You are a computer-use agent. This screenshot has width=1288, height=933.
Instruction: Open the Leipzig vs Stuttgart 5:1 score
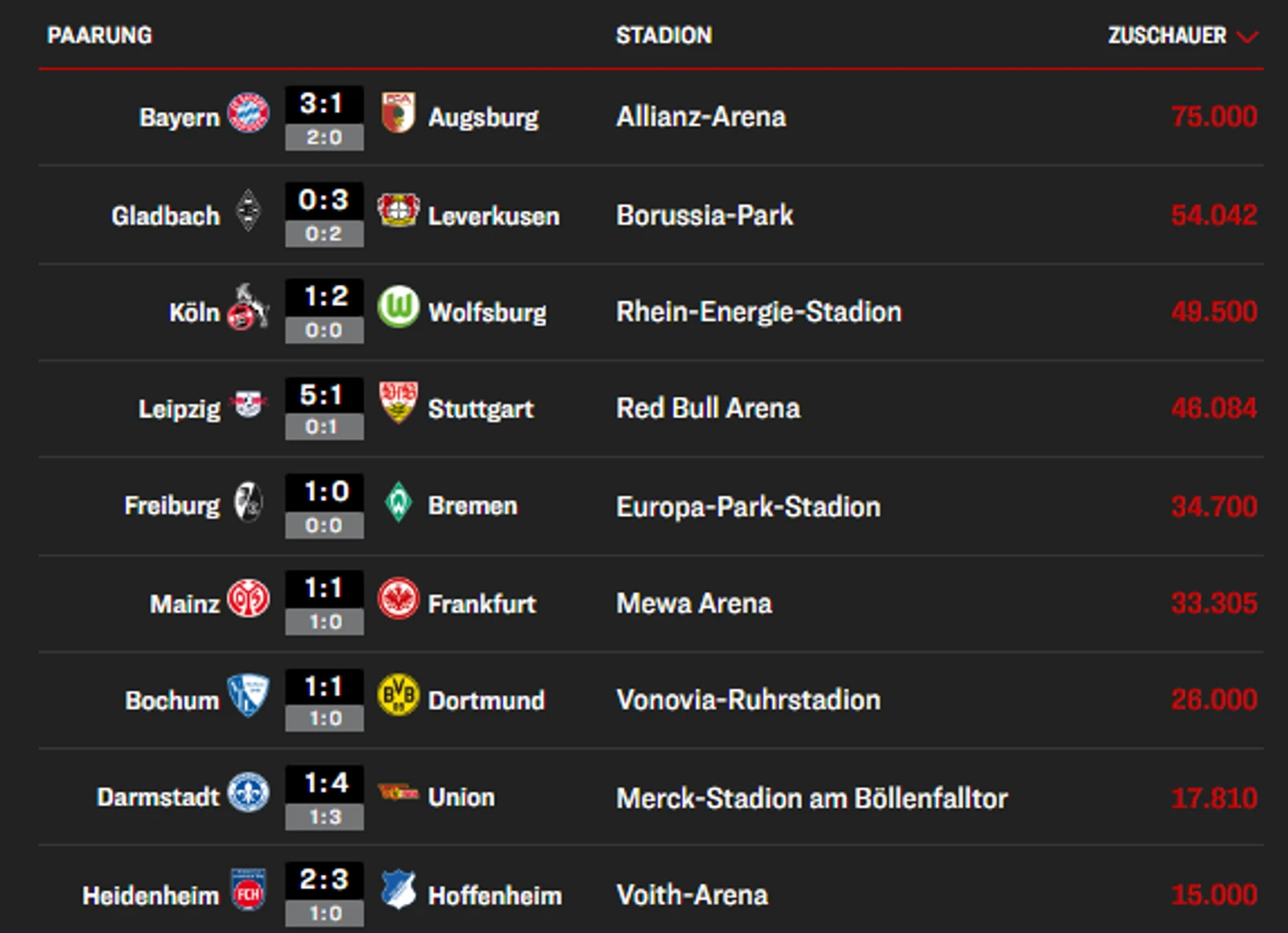click(324, 396)
